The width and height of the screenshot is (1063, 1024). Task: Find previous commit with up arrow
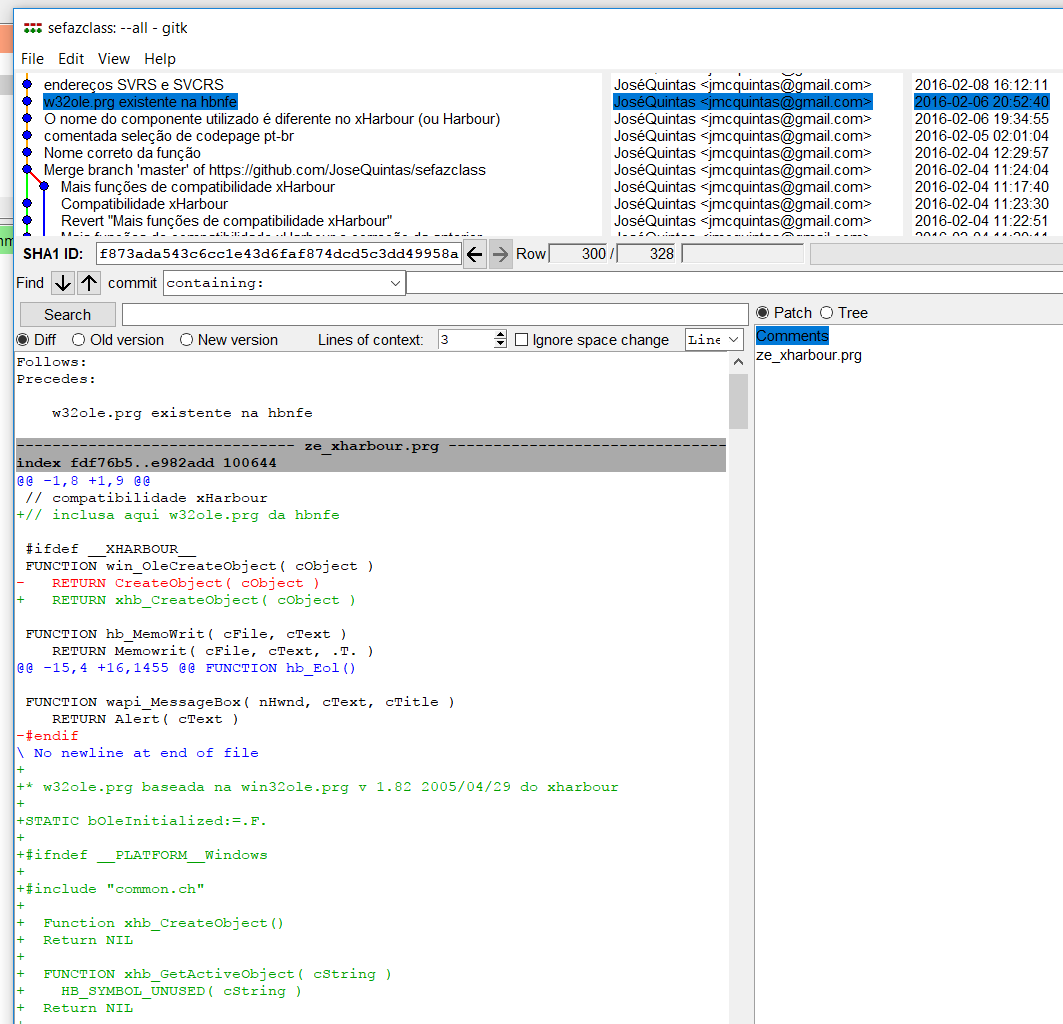pyautogui.click(x=90, y=283)
